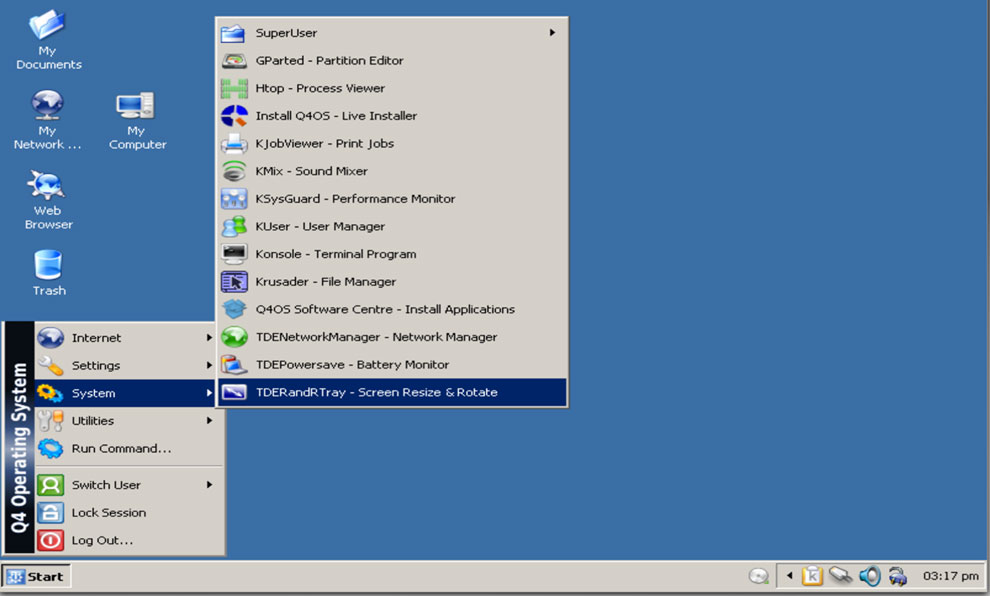Click the Q4OS Software Centre icon
This screenshot has height=596, width=990.
[234, 309]
